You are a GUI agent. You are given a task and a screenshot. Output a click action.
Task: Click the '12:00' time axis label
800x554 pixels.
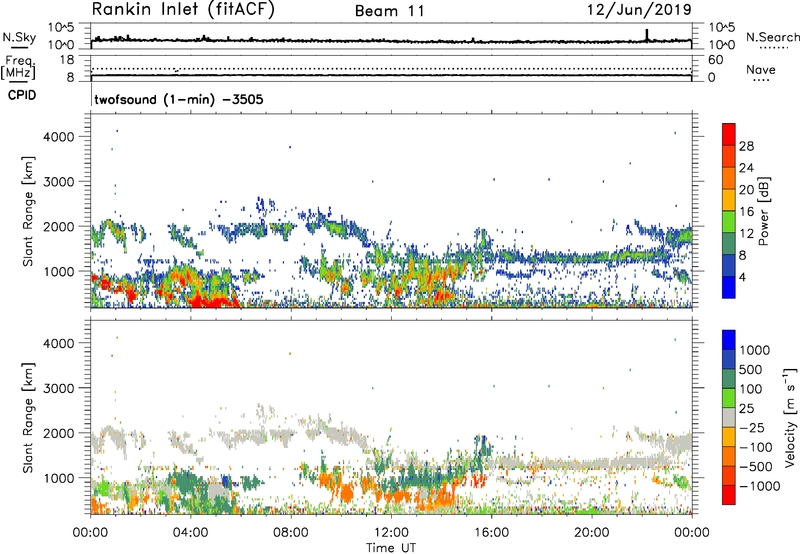391,533
